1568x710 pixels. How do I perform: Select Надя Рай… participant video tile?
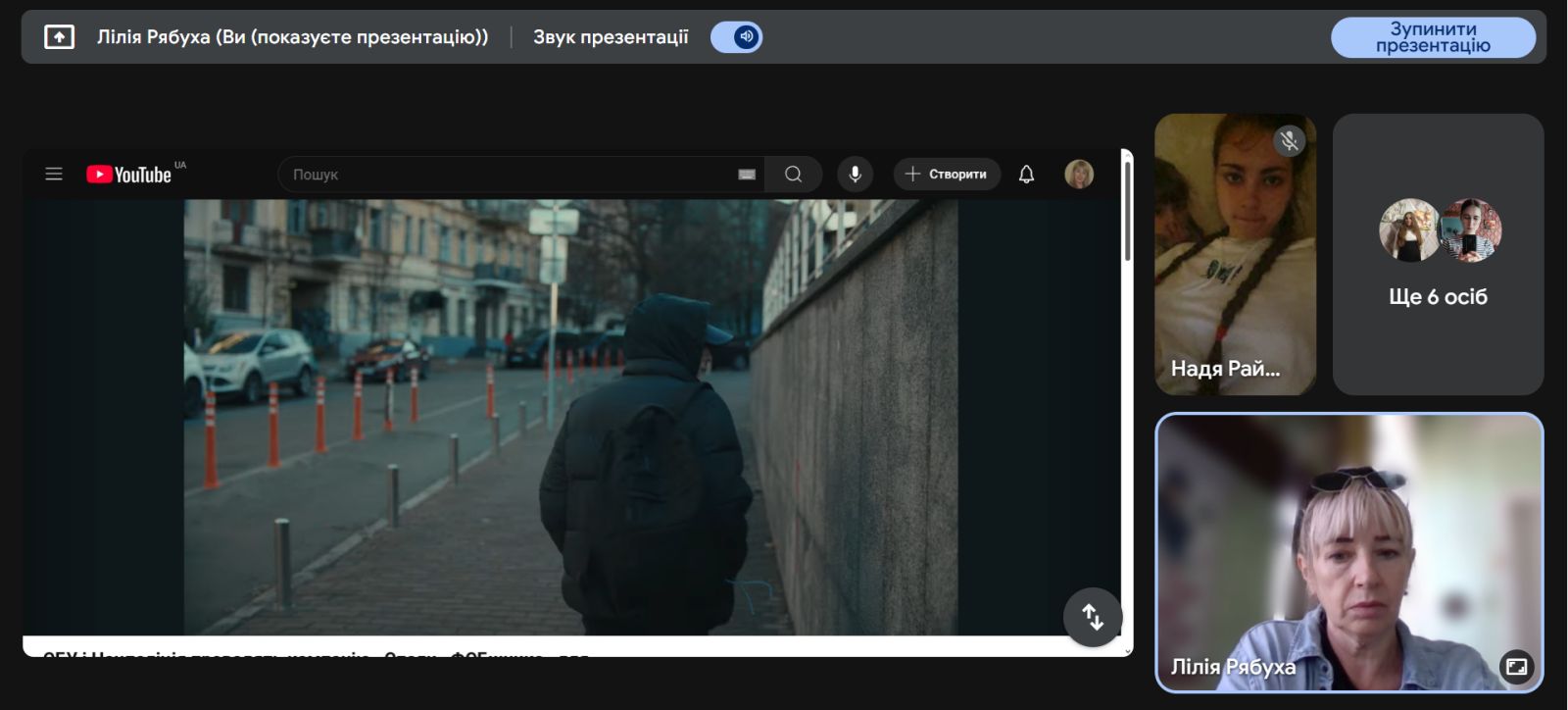click(1235, 254)
